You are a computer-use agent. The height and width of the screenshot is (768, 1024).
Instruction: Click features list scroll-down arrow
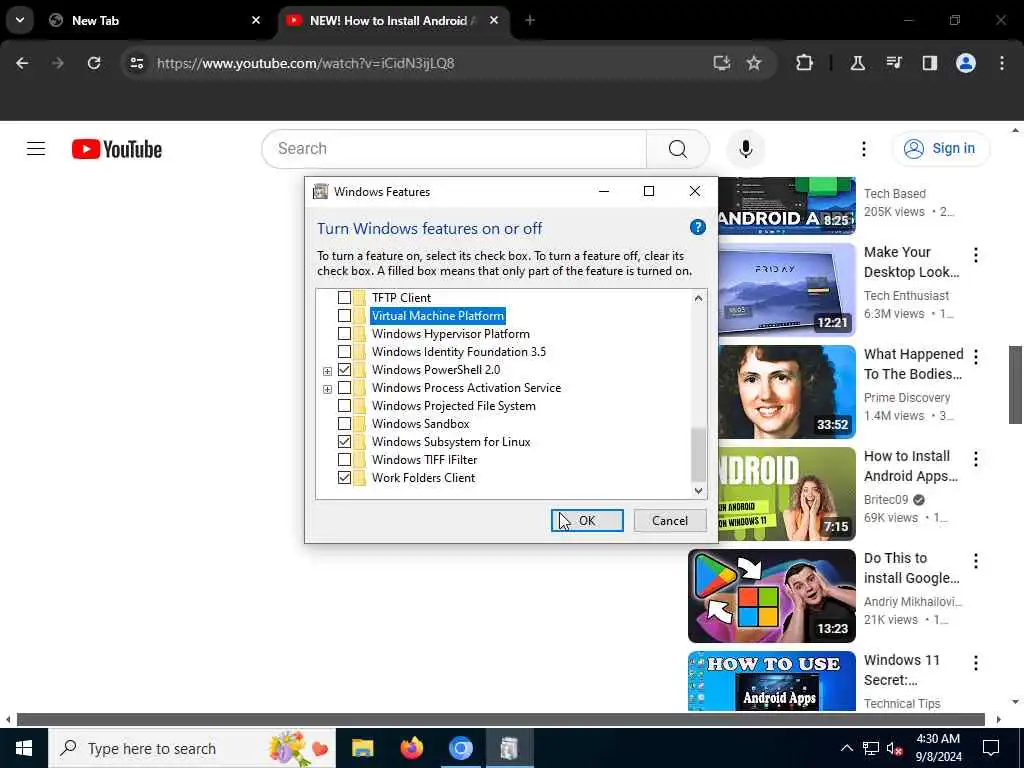point(698,490)
